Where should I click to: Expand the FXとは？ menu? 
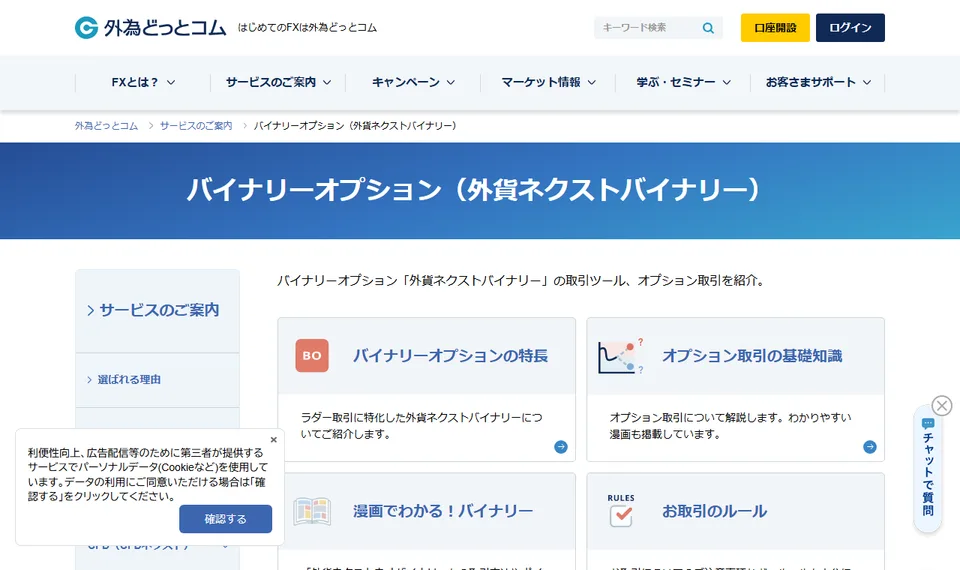tap(143, 82)
